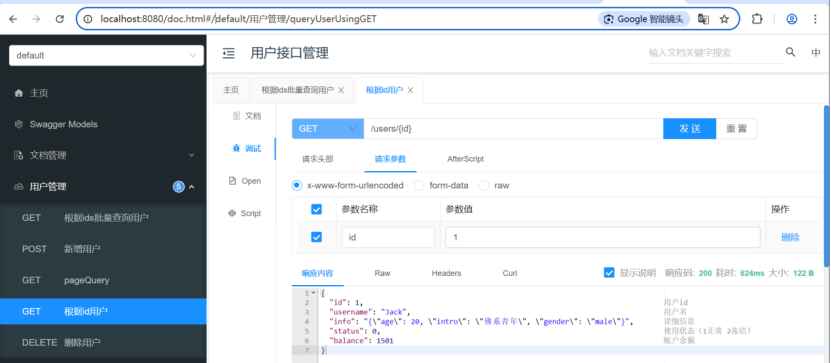This screenshot has width=831, height=363.
Task: Click the 200 response code value
Action: [x=705, y=273]
